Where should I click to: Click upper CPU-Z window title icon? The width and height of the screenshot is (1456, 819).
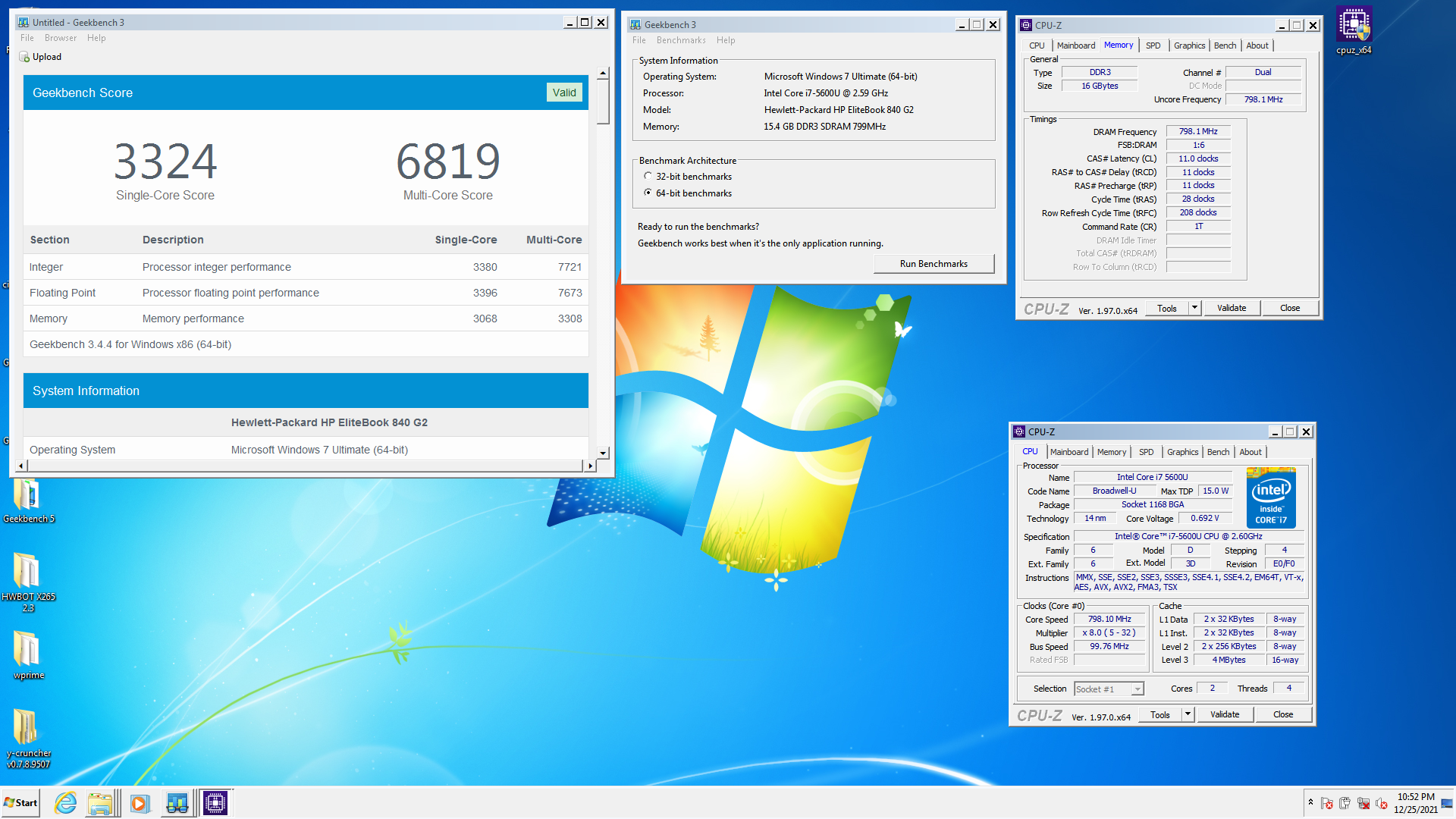(x=1026, y=25)
